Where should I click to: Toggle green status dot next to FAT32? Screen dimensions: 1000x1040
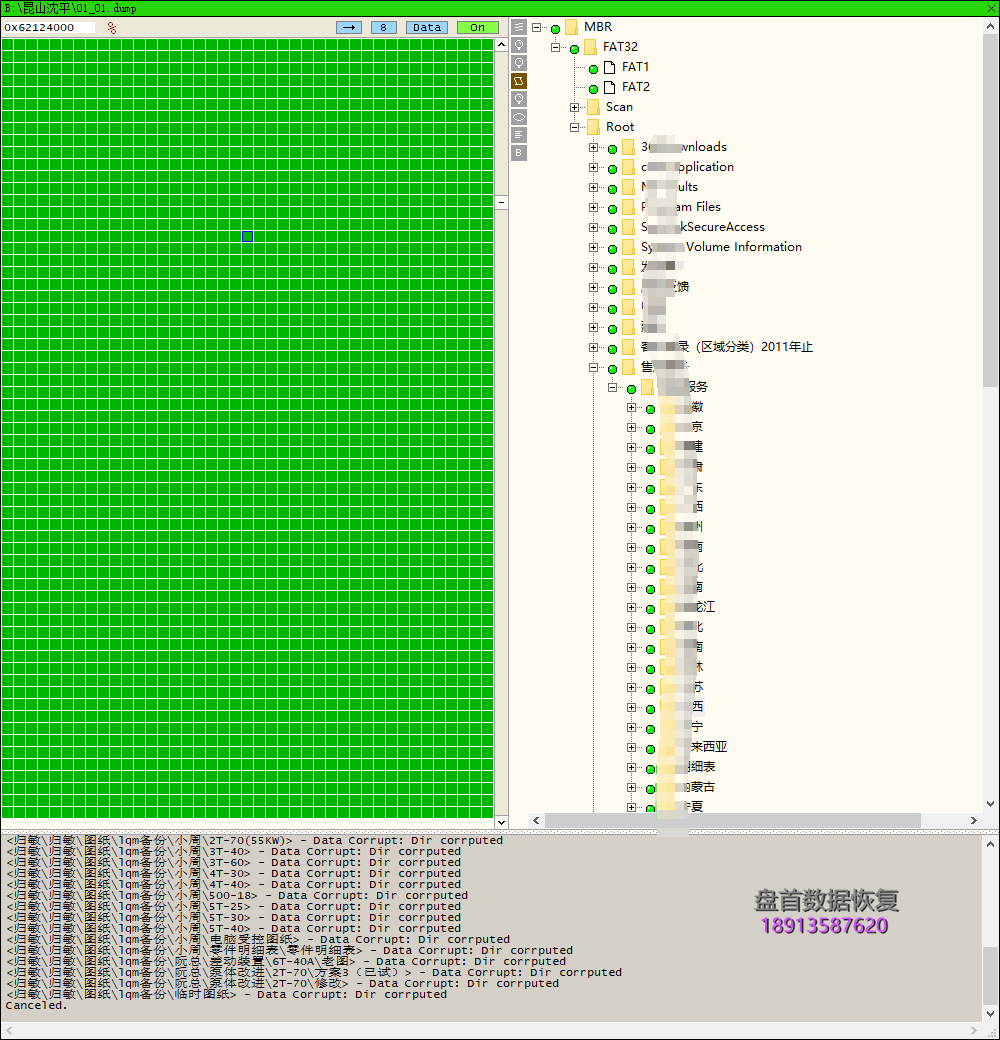(x=574, y=48)
